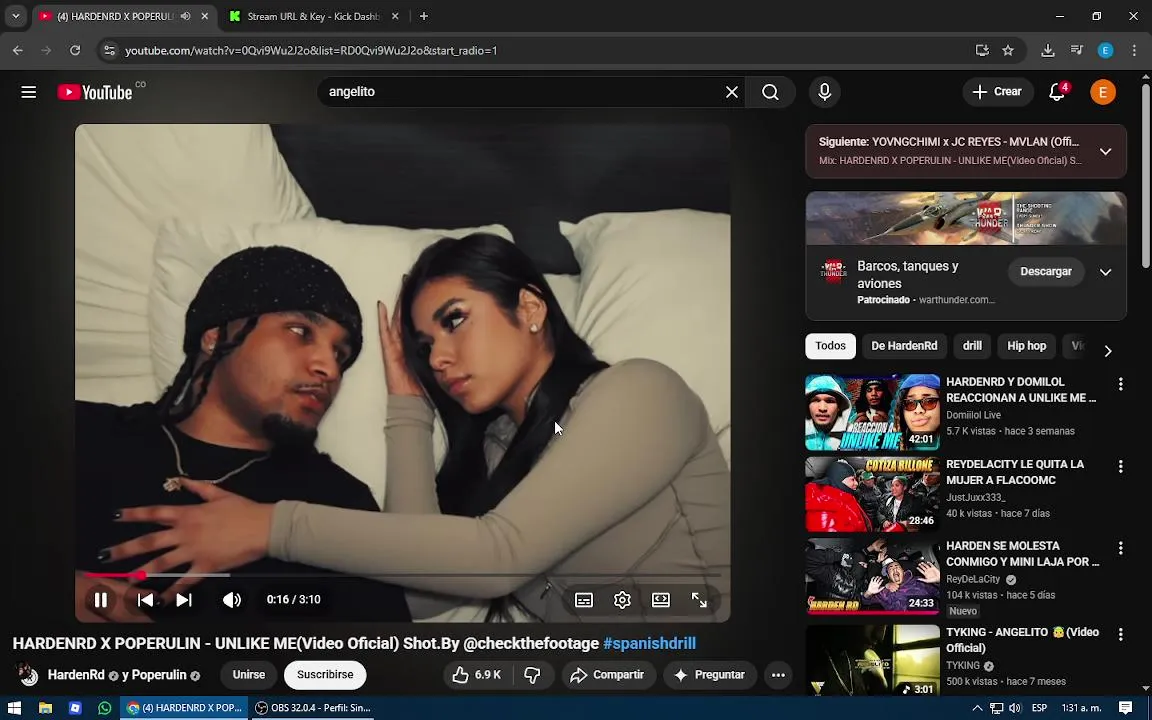
Task: Expand the Siguiente mix playlist panel
Action: pos(1105,151)
